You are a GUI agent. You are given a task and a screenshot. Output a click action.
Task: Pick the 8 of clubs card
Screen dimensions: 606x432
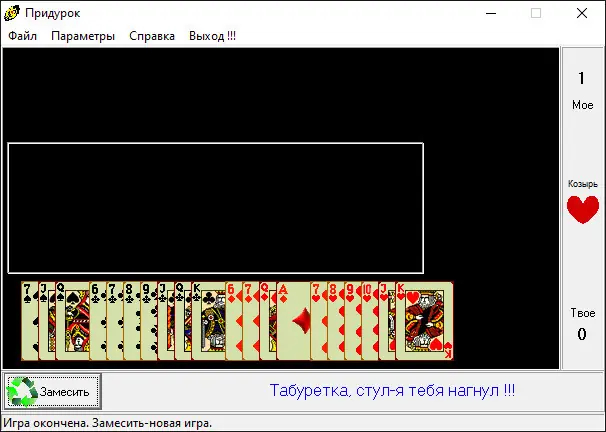(132, 321)
